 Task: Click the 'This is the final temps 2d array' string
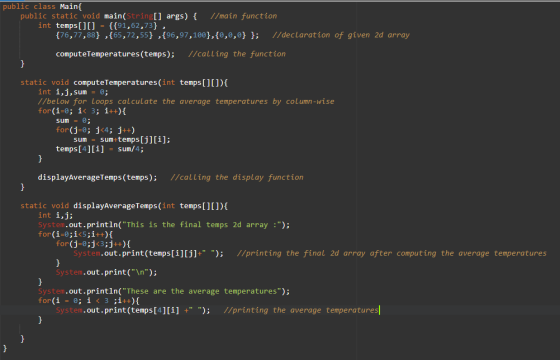202,225
